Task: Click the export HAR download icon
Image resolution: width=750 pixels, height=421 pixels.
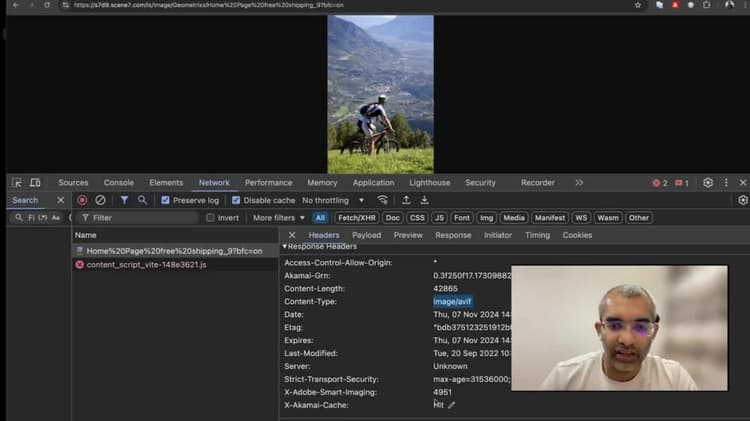Action: coord(424,200)
